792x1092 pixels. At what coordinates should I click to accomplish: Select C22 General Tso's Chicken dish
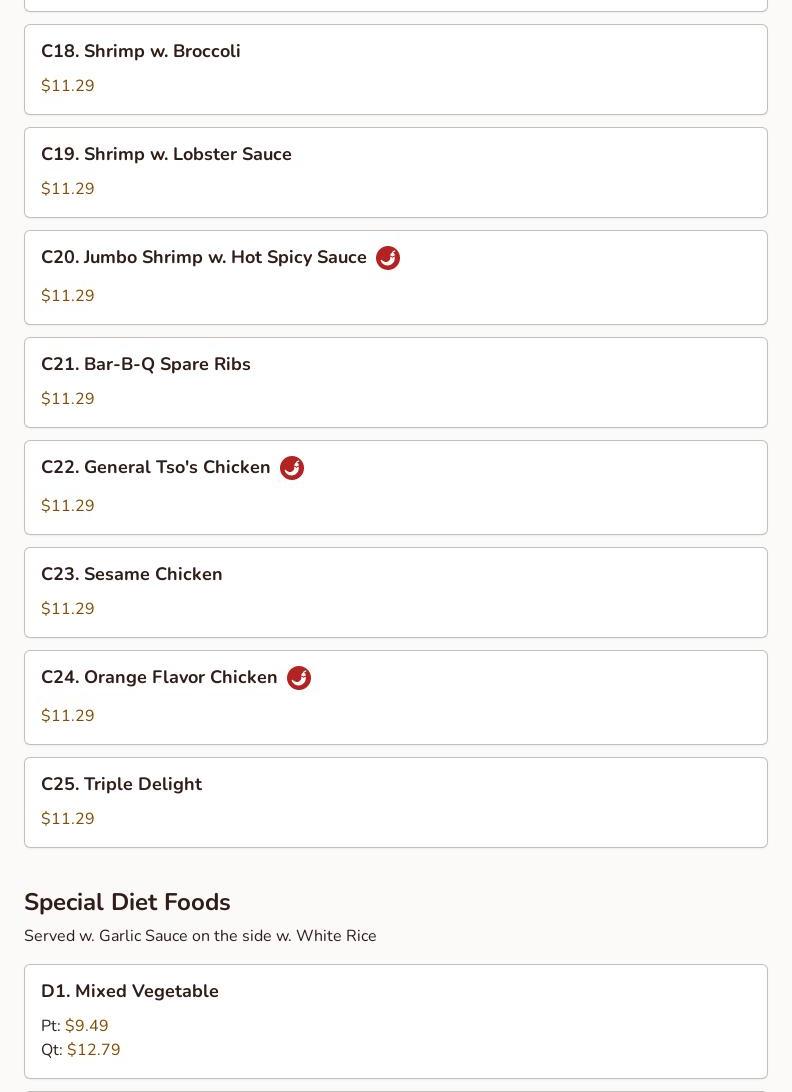pos(396,488)
